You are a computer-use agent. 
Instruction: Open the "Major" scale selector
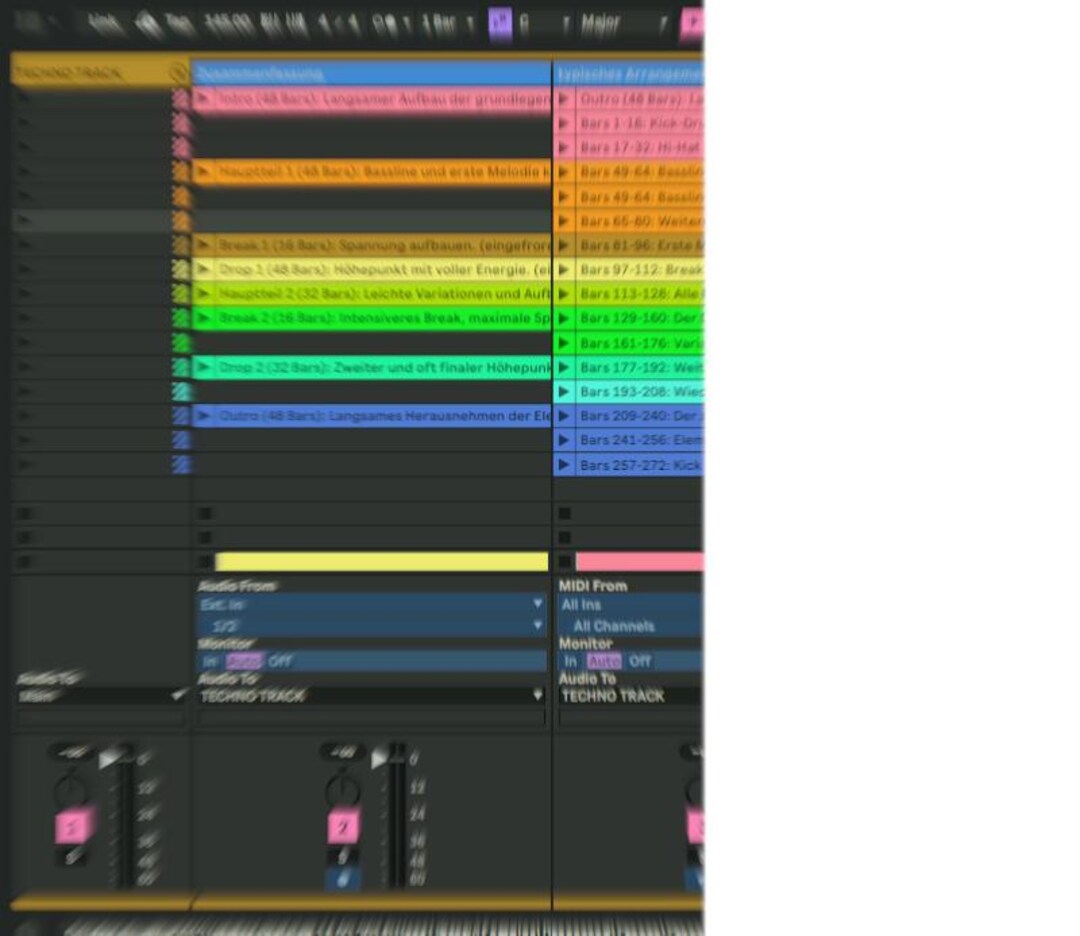[600, 22]
